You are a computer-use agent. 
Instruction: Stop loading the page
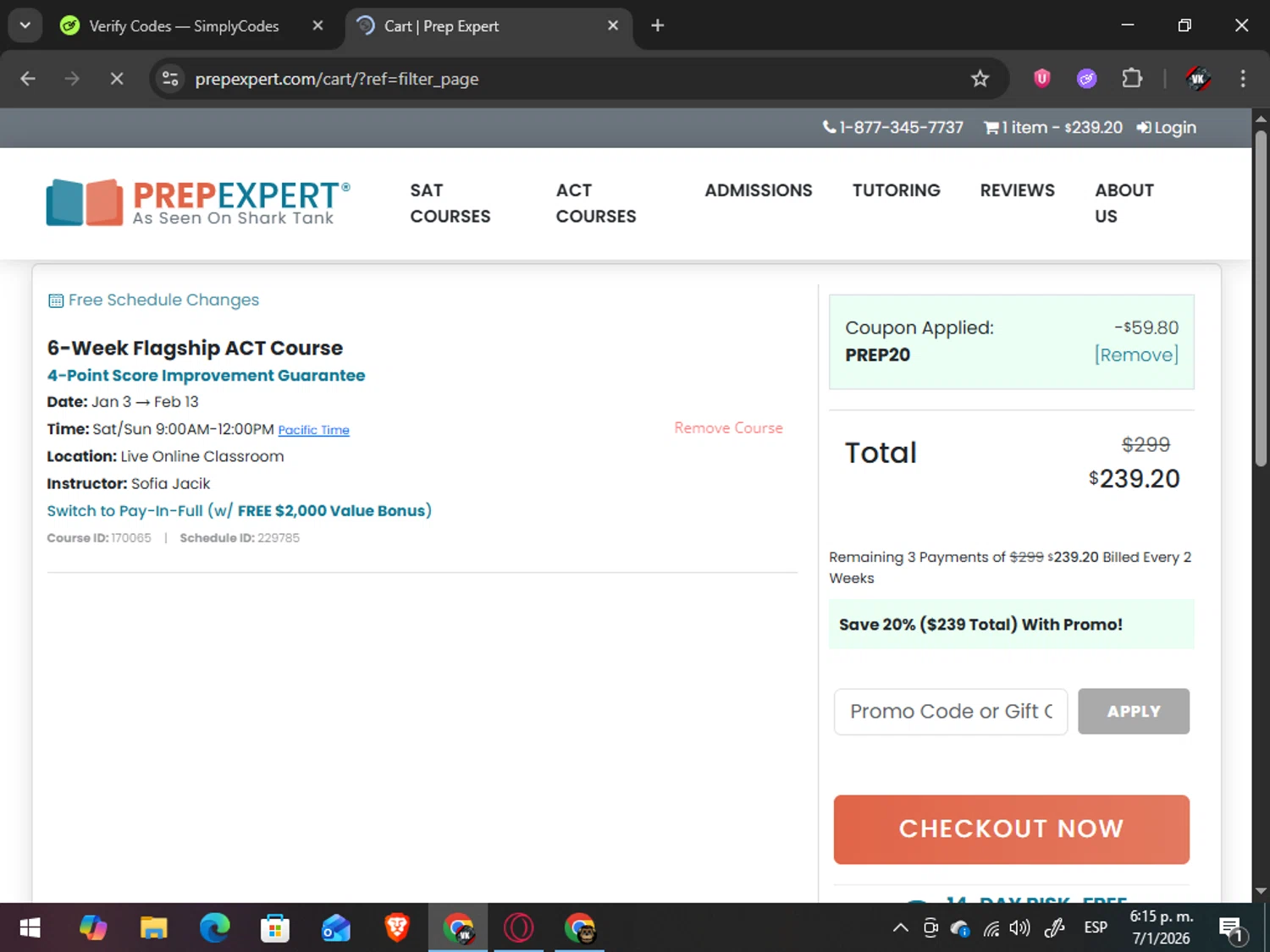tap(117, 79)
